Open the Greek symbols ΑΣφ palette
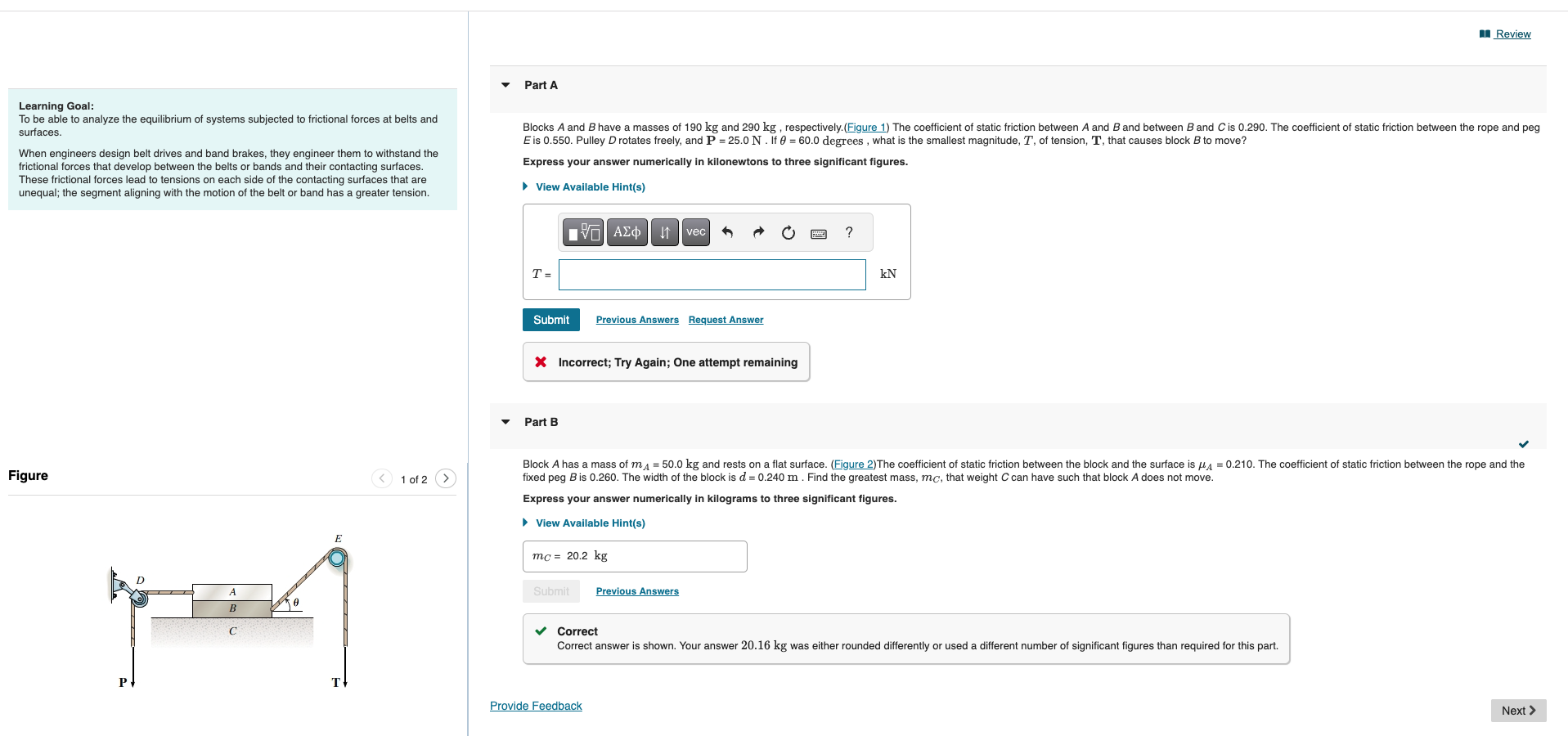Viewport: 1568px width, 736px height. pyautogui.click(x=626, y=232)
